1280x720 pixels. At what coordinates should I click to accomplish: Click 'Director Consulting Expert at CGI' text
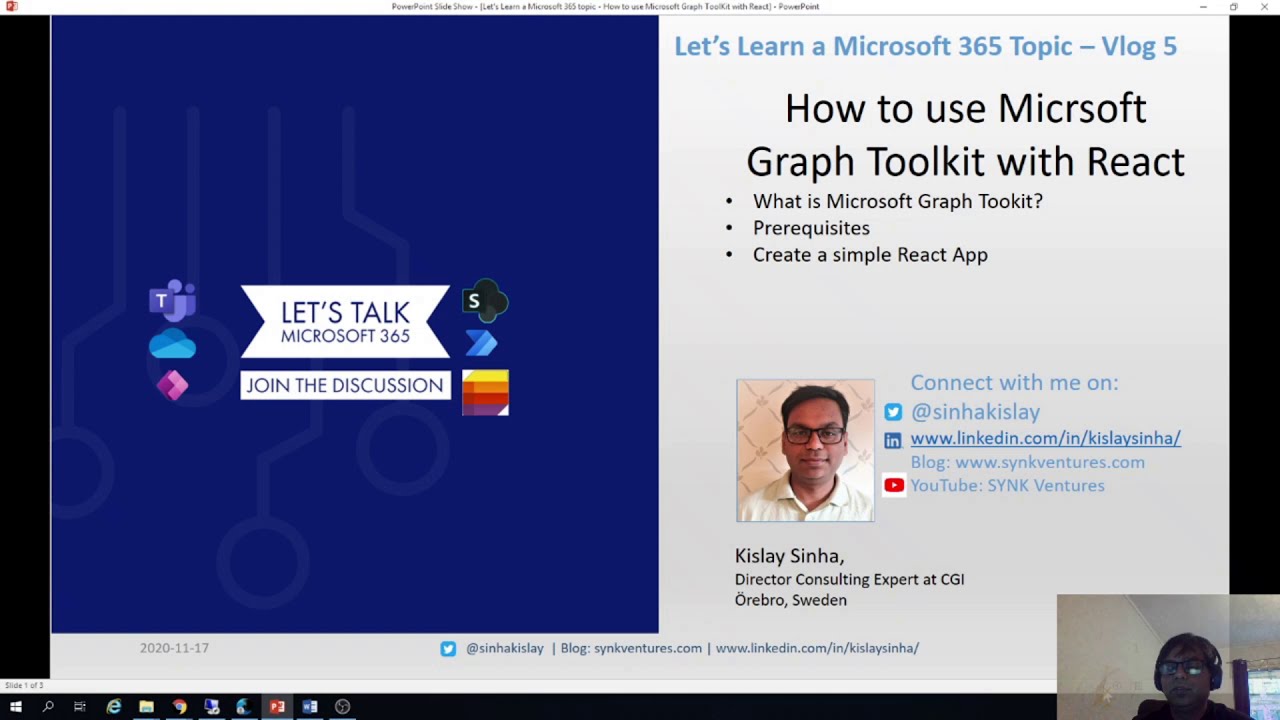click(x=849, y=579)
